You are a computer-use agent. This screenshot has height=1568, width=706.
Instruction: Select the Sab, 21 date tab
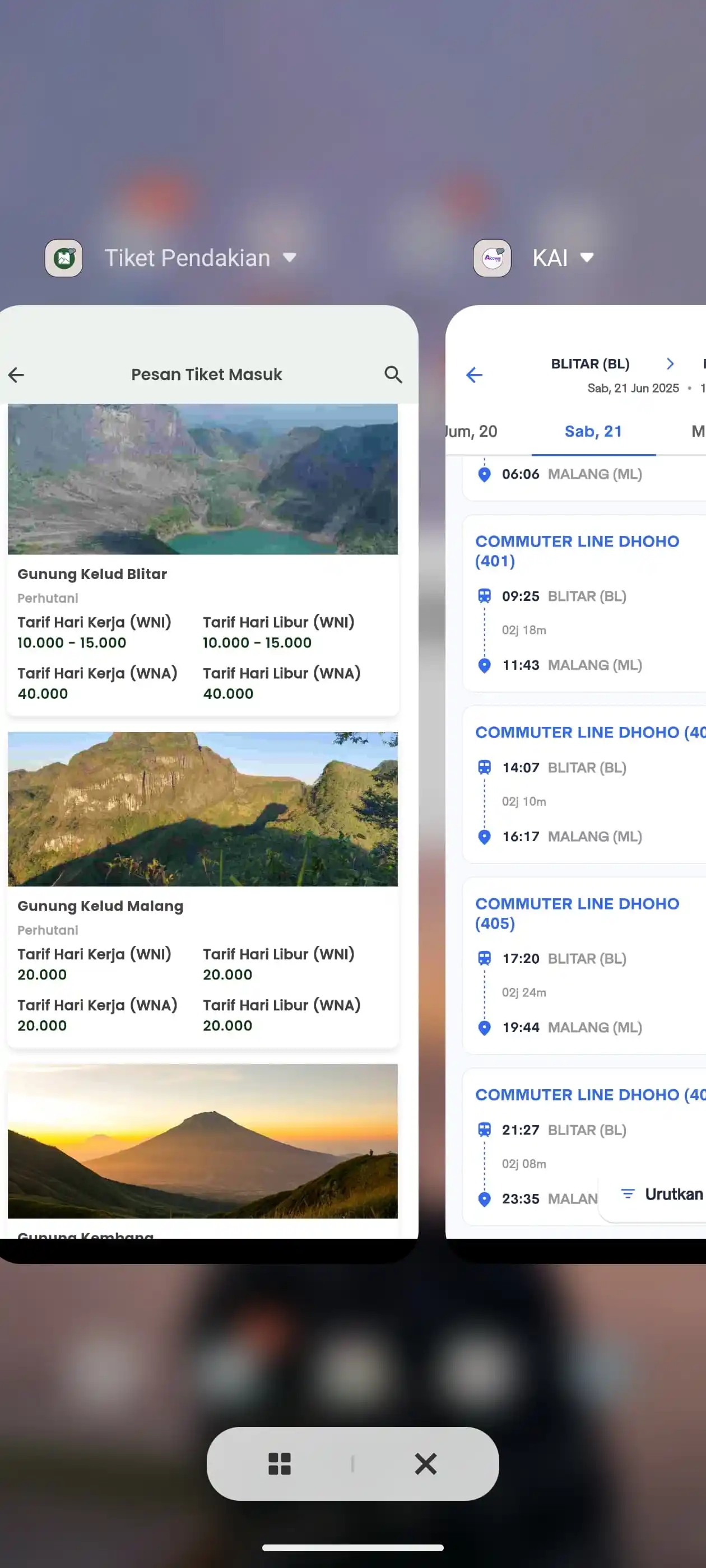(593, 432)
